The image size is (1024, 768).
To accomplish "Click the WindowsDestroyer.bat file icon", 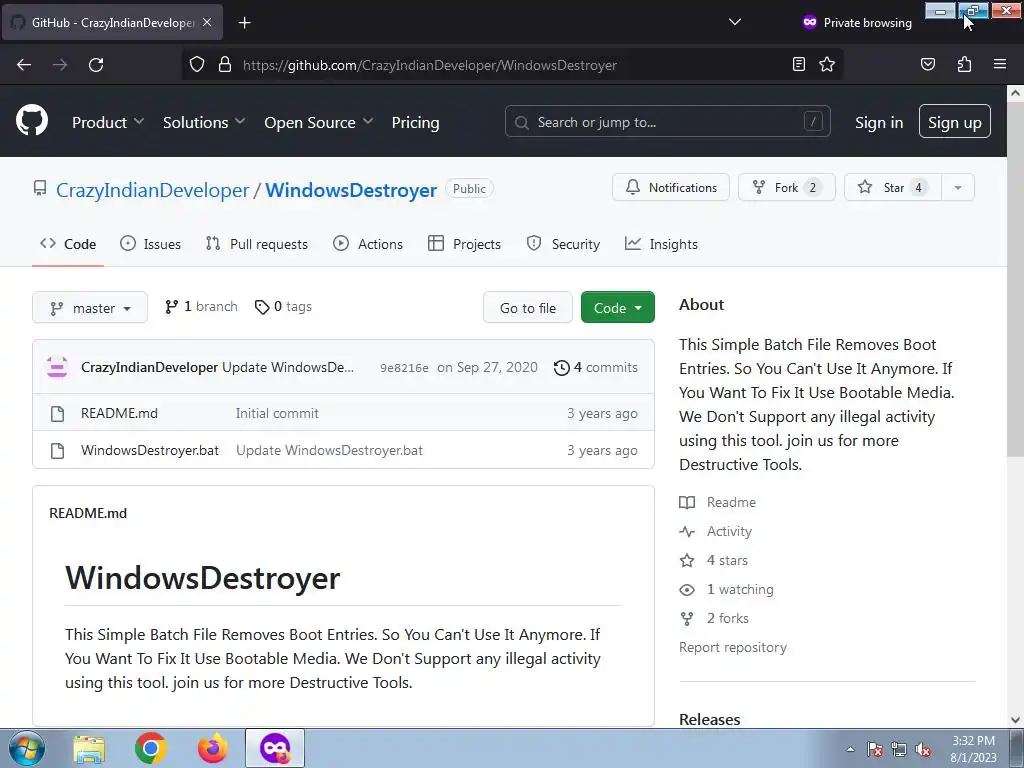I will point(57,451).
